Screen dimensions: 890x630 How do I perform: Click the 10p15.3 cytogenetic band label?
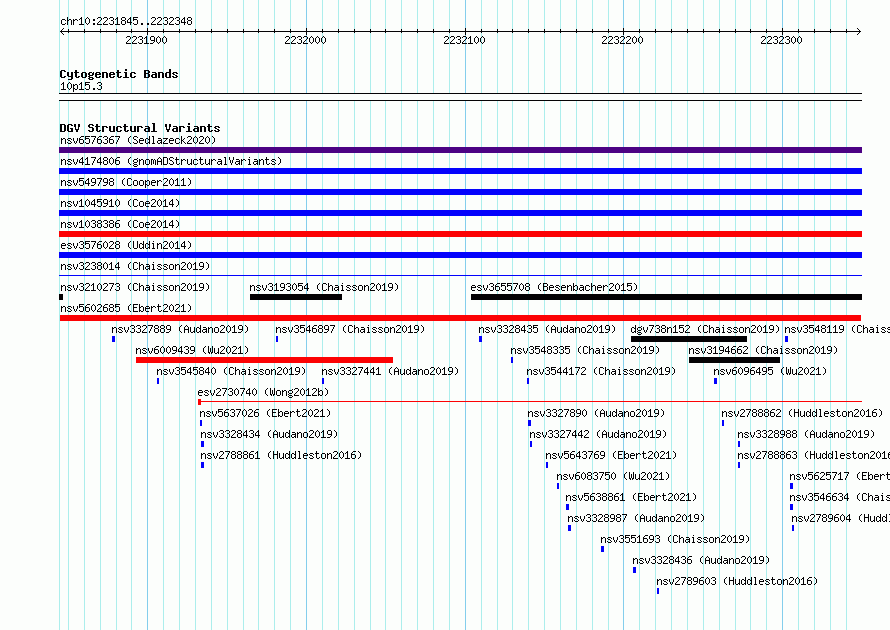[81, 86]
